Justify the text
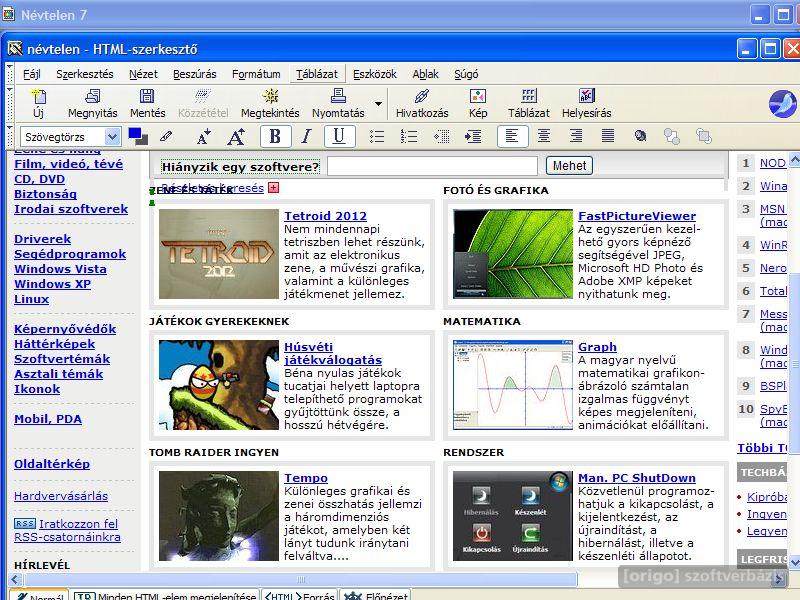 608,136
